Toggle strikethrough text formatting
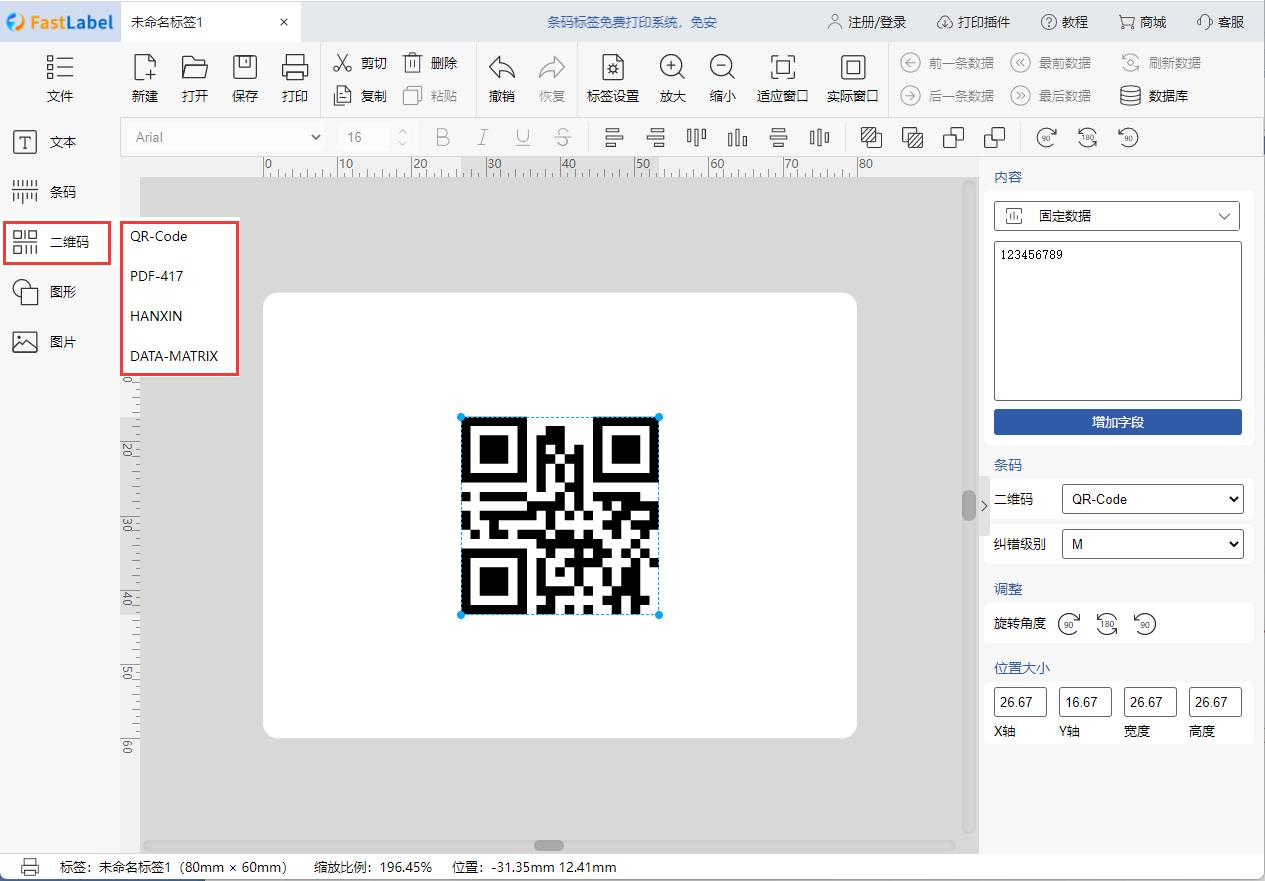Image resolution: width=1265 pixels, height=881 pixels. click(563, 137)
